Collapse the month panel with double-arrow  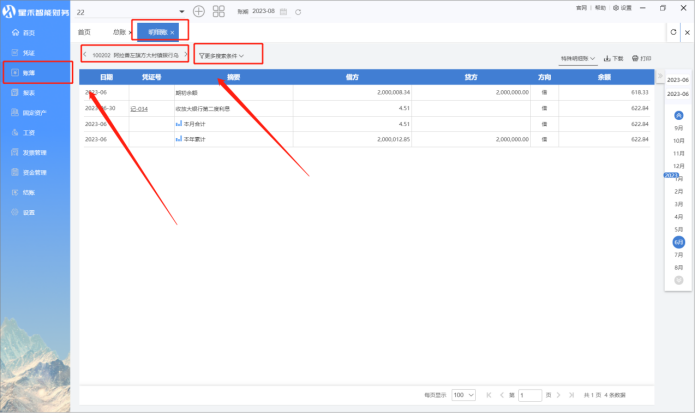pos(660,77)
